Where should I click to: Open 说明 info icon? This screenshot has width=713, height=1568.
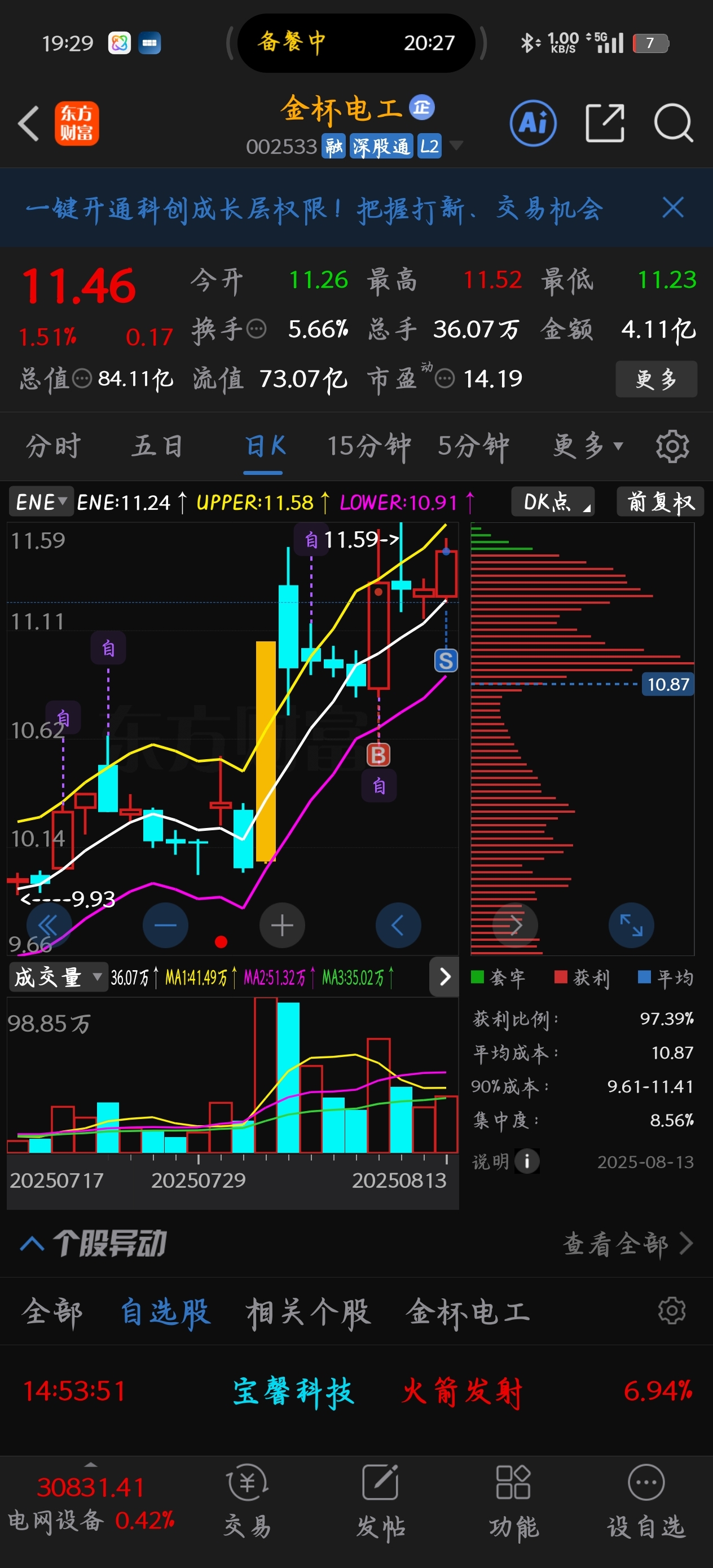tap(527, 1161)
